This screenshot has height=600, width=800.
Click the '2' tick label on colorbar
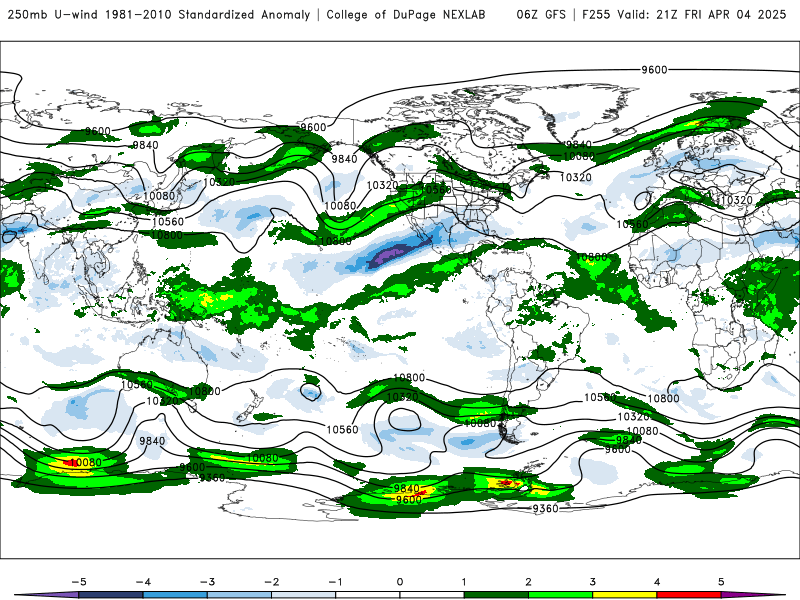pos(528,582)
